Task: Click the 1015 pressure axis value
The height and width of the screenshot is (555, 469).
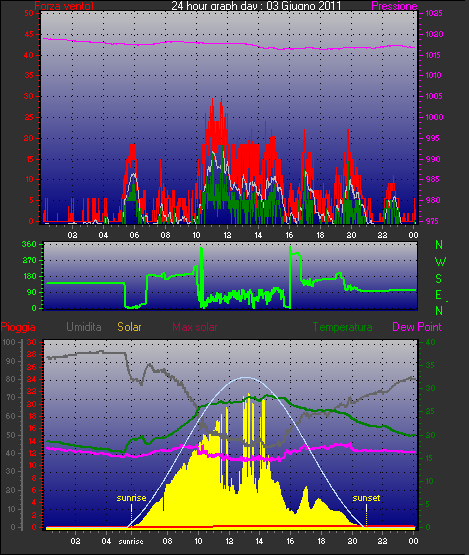Action: pos(433,55)
